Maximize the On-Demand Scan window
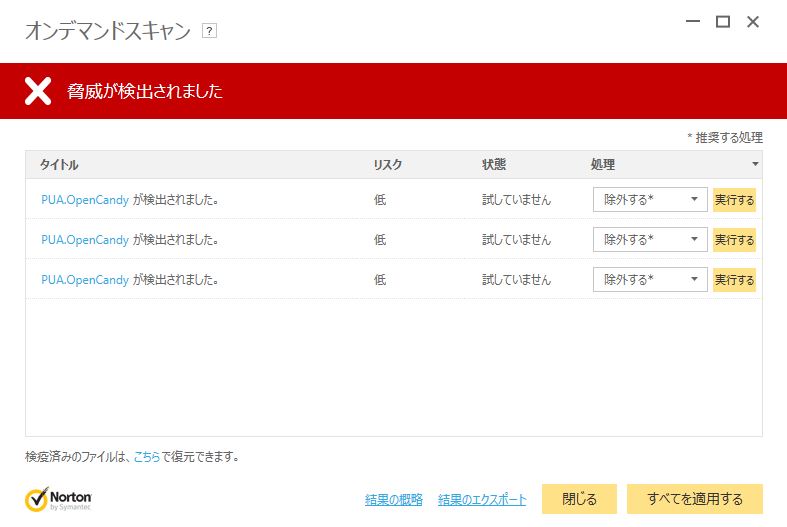 click(x=723, y=22)
